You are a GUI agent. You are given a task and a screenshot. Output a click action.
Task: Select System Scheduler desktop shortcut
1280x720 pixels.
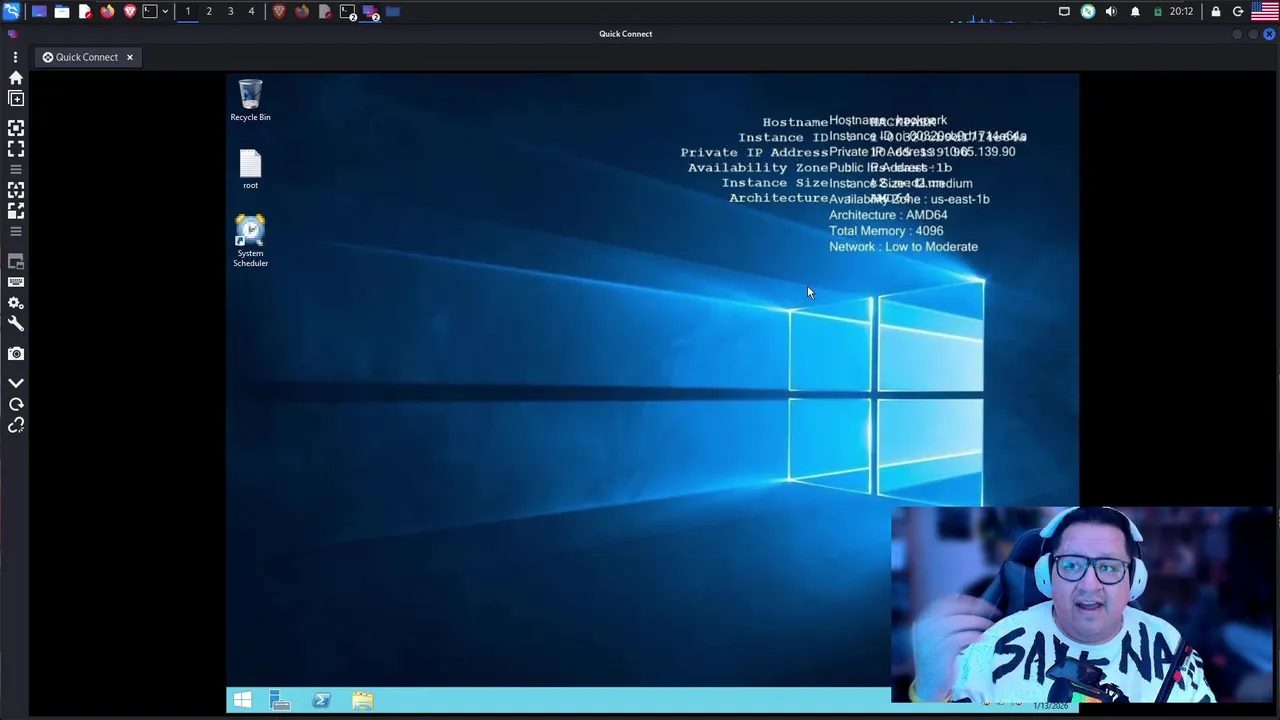(250, 241)
